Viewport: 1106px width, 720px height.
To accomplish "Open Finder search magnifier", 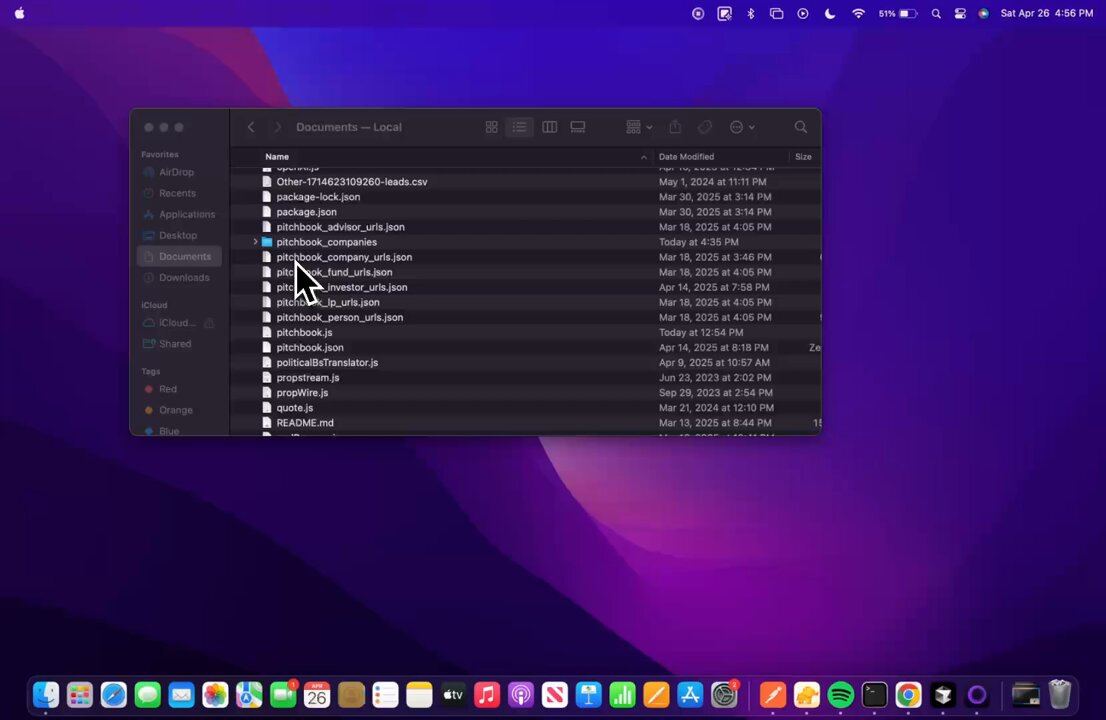I will point(800,127).
